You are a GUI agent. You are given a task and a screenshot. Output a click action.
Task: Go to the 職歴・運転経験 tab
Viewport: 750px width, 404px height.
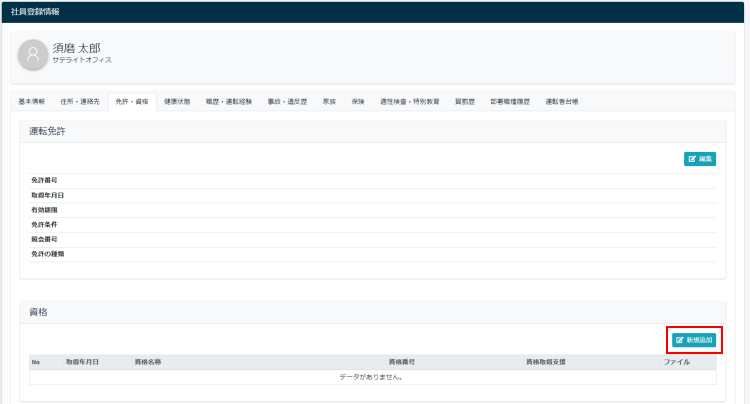click(x=229, y=102)
